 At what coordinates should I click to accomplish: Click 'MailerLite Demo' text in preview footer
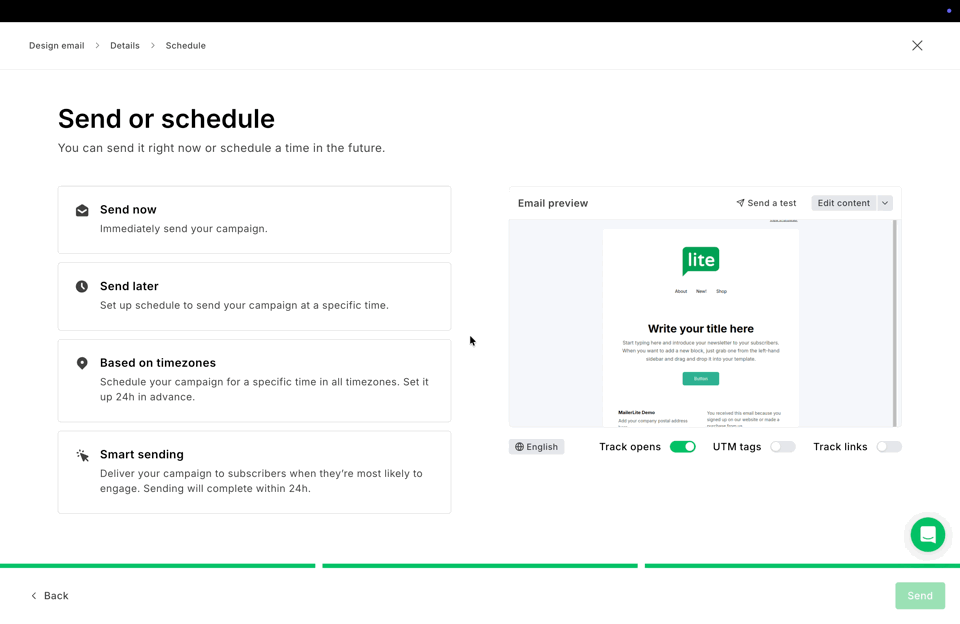636,413
